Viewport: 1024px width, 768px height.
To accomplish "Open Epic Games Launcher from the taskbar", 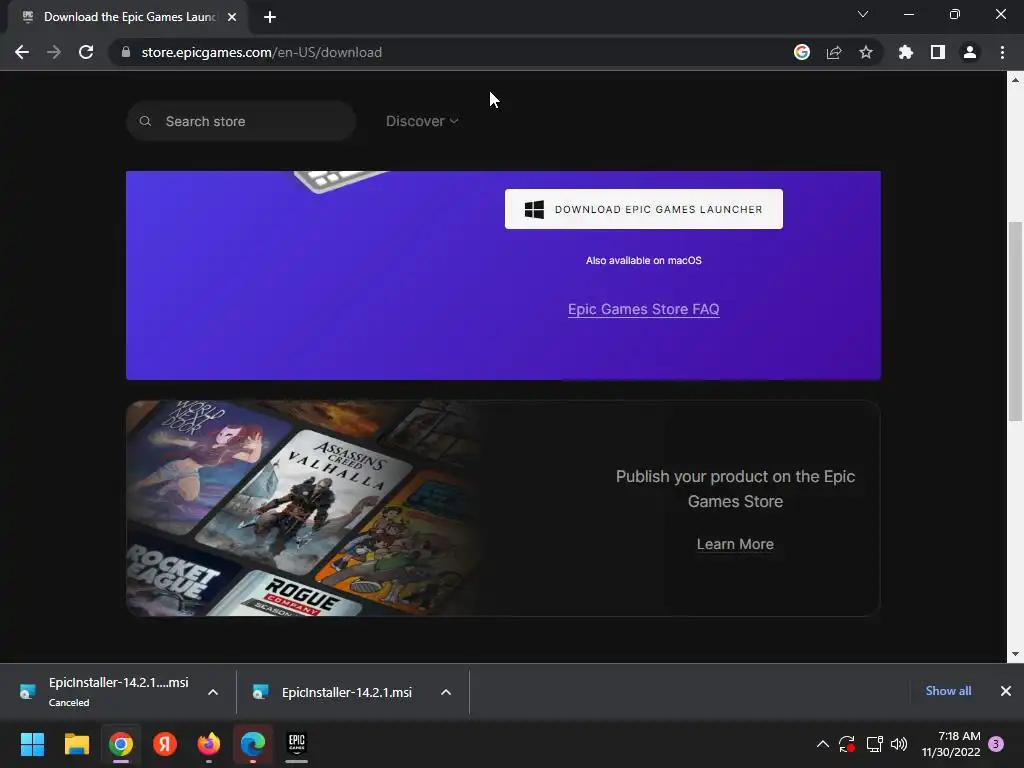I will coord(297,744).
